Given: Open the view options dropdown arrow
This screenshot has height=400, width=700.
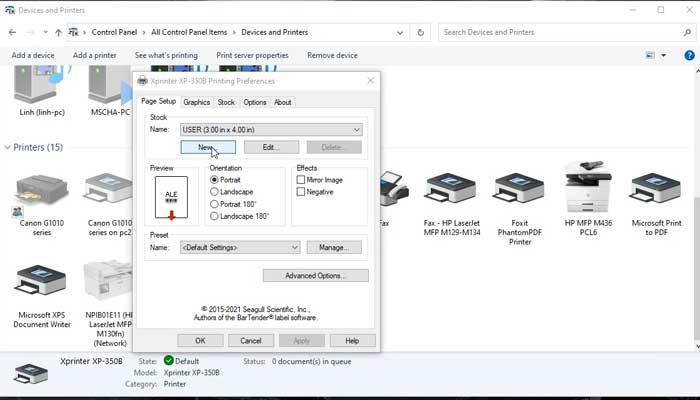Looking at the screenshot, I should (x=663, y=55).
